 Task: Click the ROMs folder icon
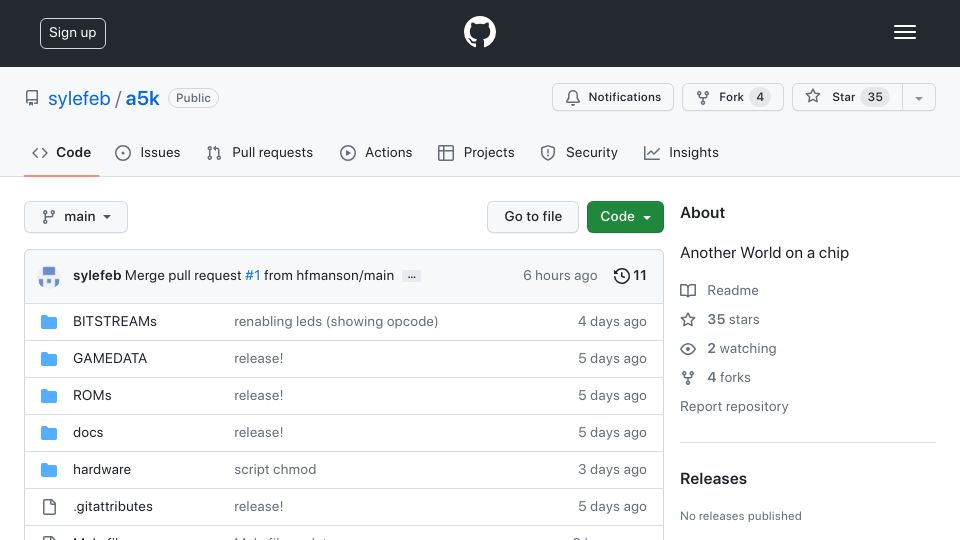(49, 396)
